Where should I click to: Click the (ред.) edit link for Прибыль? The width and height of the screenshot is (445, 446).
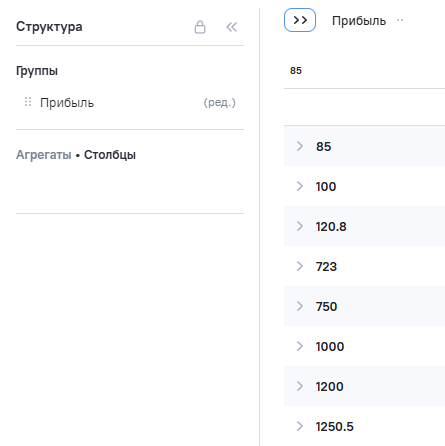click(219, 102)
